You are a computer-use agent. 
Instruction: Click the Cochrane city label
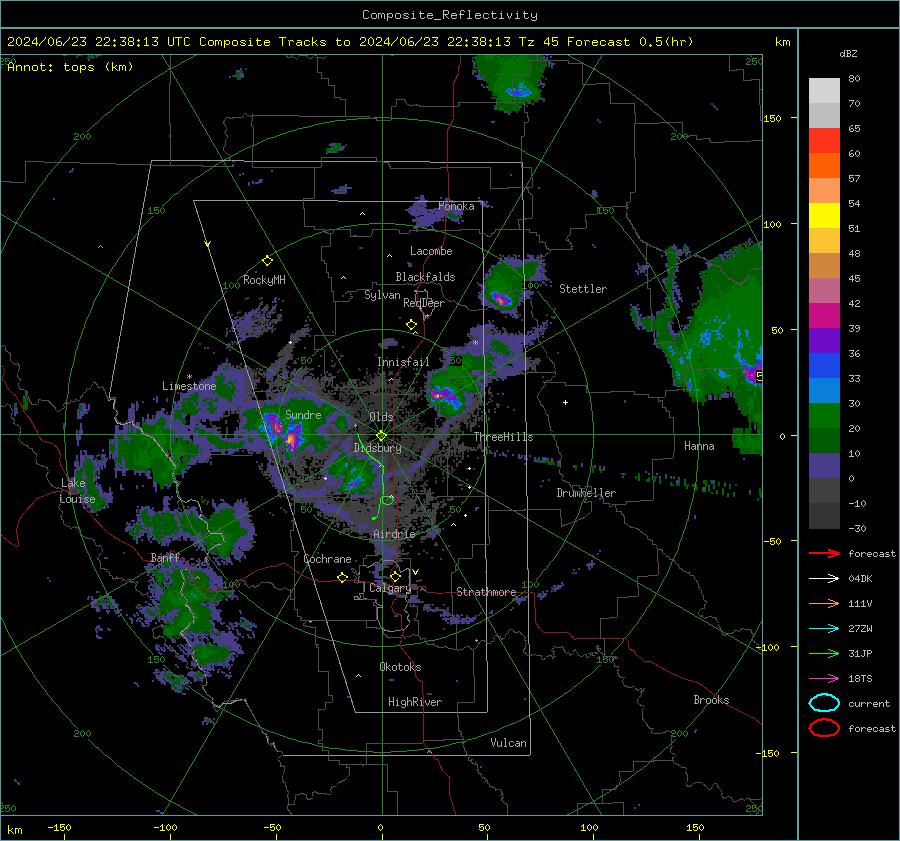tap(327, 559)
